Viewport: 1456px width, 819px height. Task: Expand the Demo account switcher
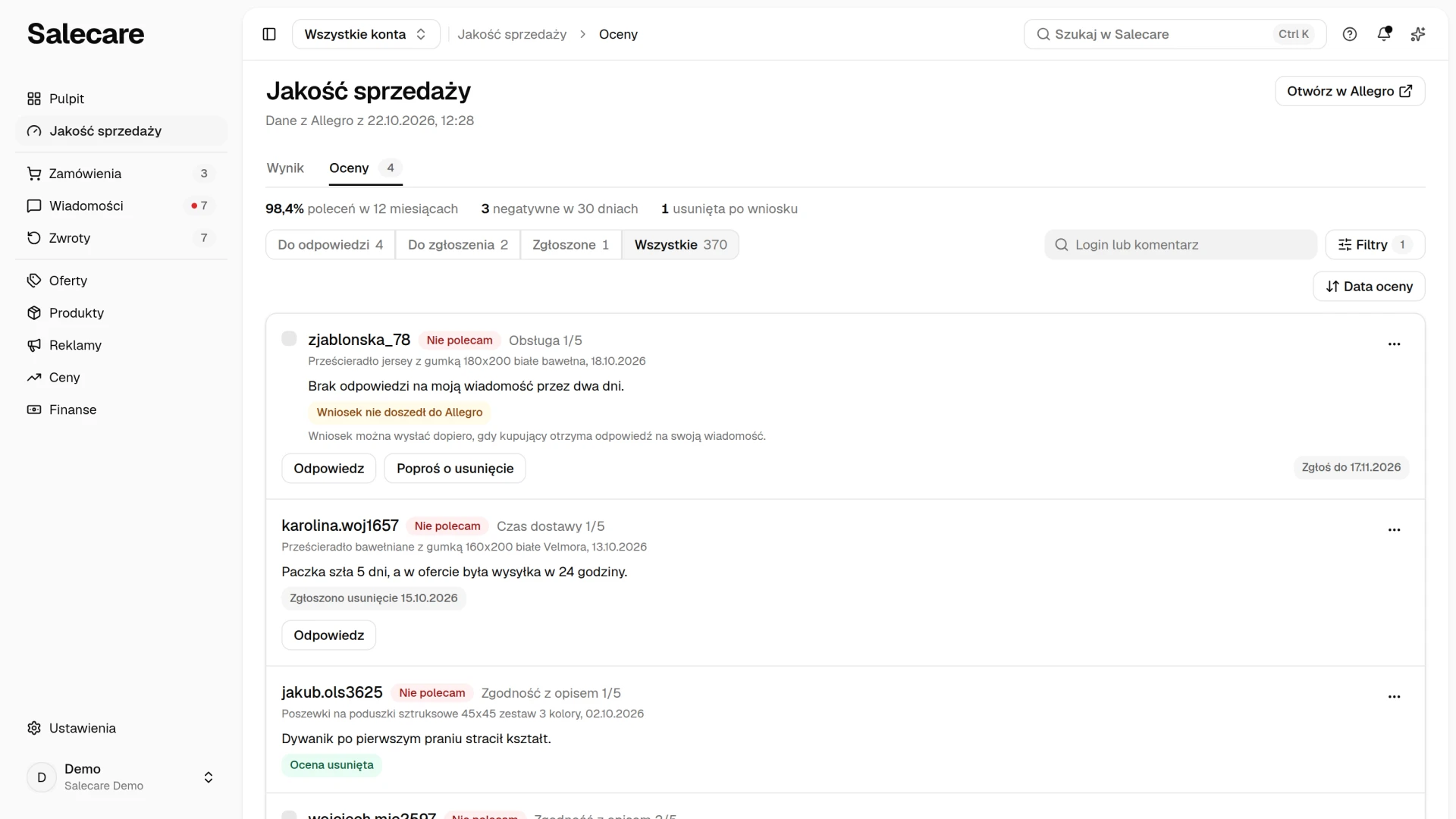pyautogui.click(x=121, y=777)
